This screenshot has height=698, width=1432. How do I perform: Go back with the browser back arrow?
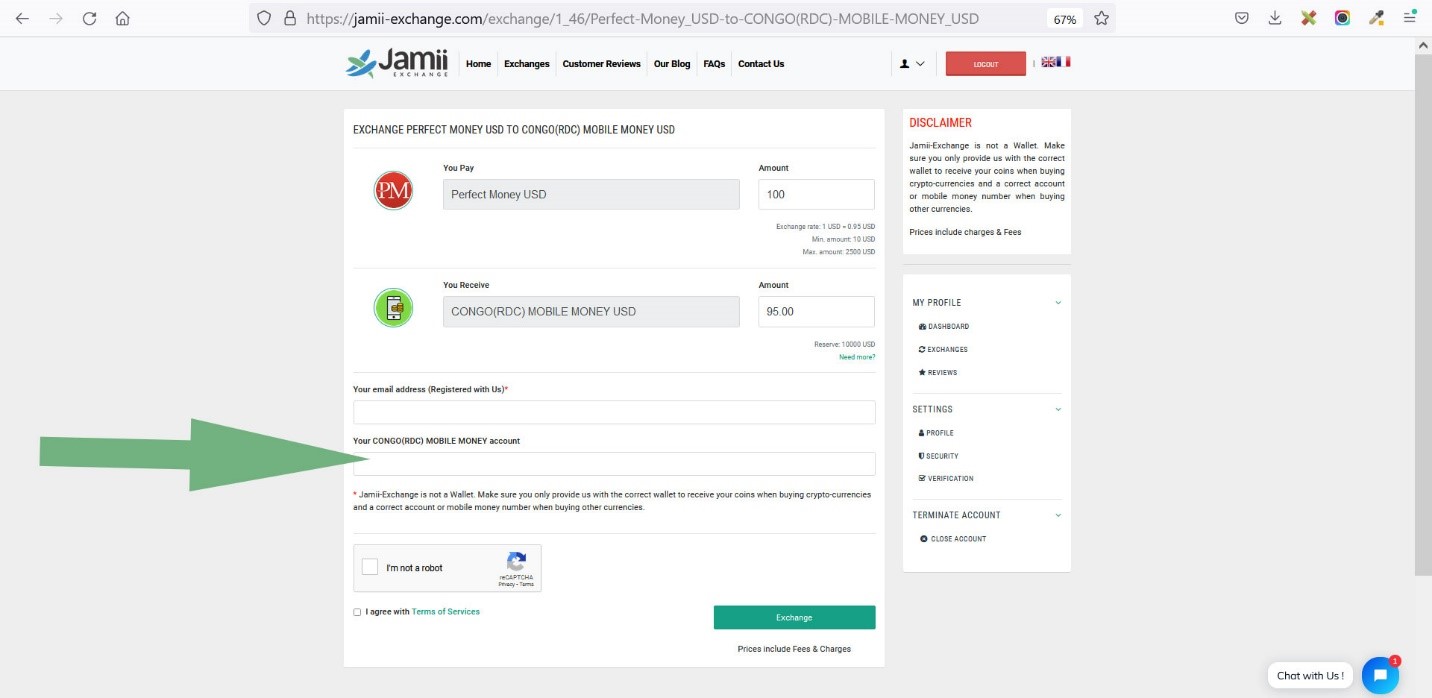[23, 18]
